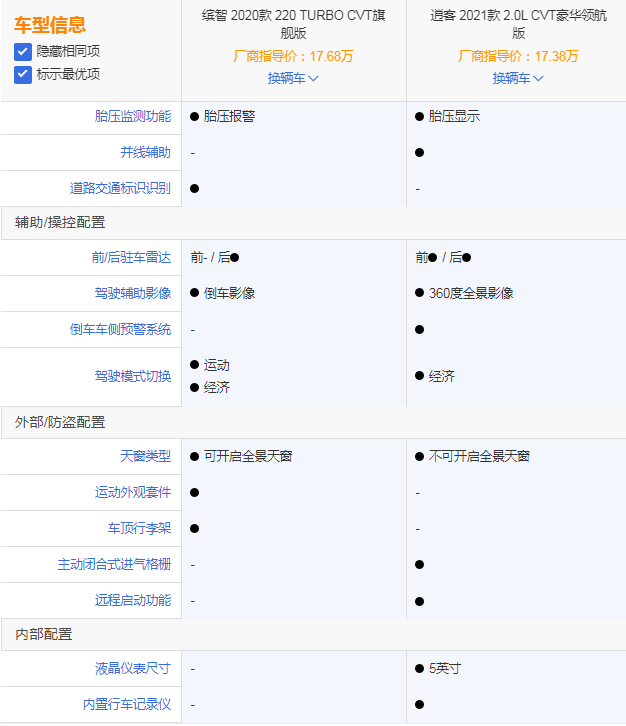This screenshot has width=626, height=726.
Task: Open the 液晶仪表尺寸 link
Action: tap(133, 669)
